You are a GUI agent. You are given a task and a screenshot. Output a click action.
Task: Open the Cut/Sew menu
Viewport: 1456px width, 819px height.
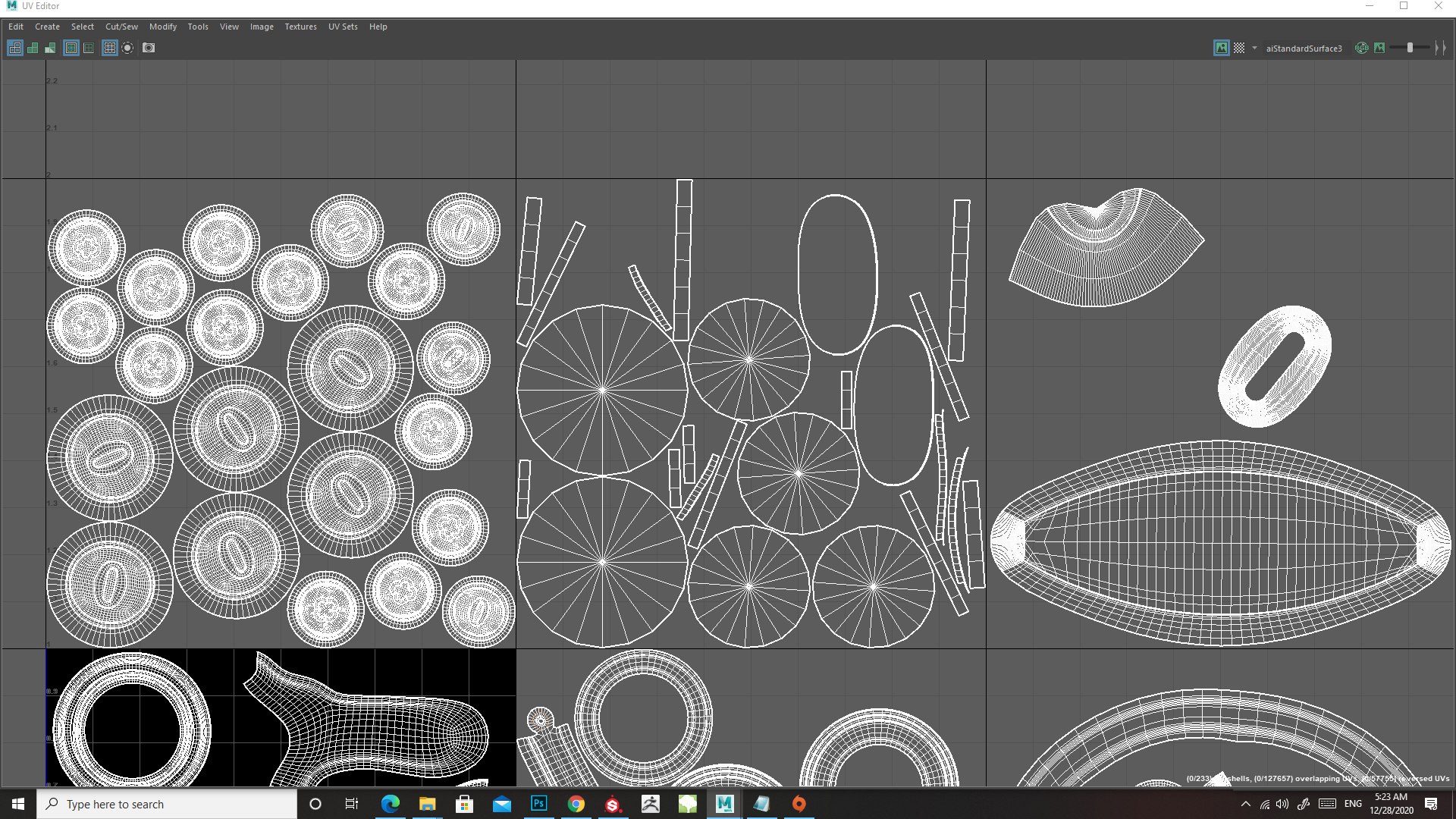pos(121,27)
